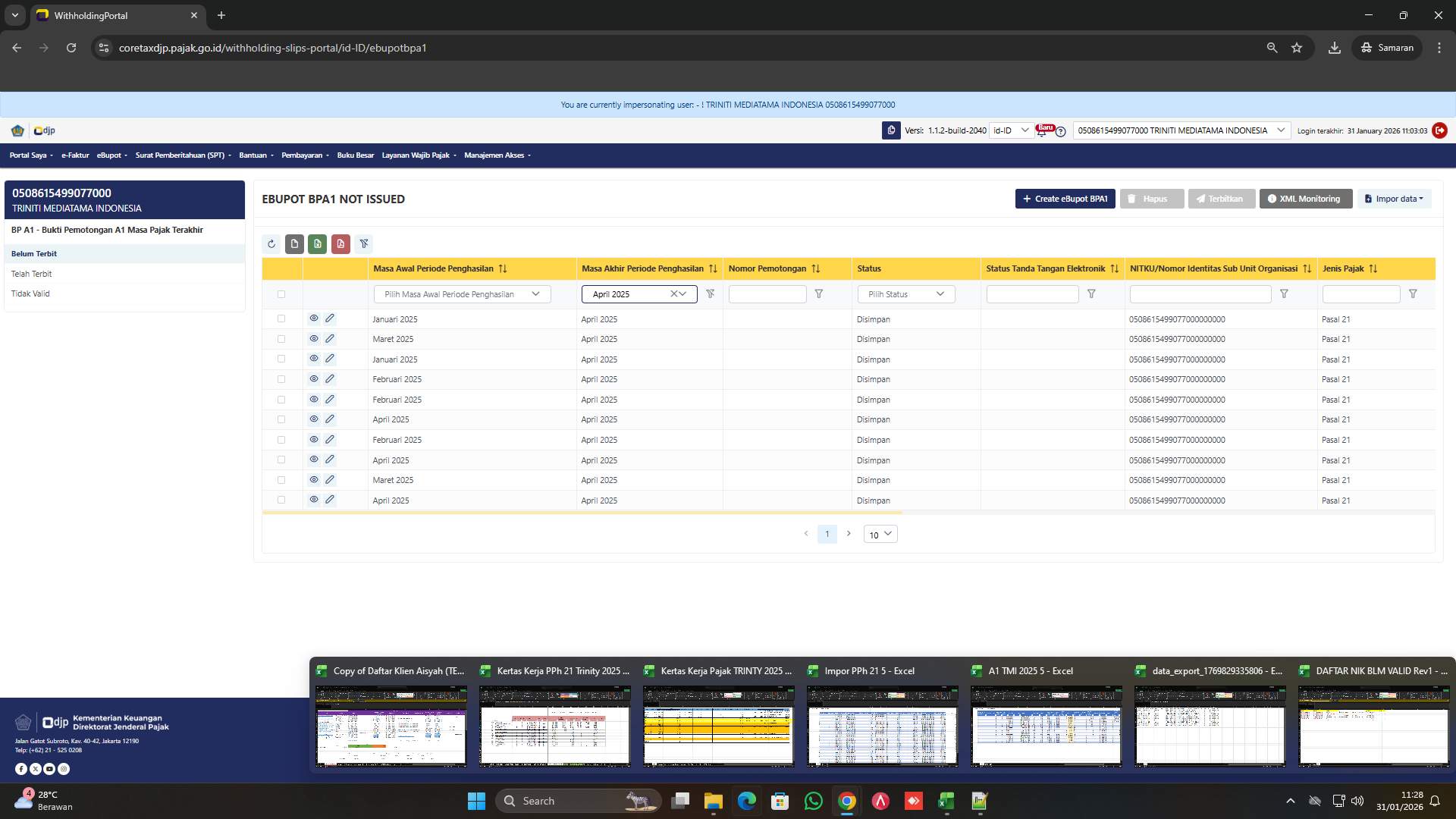
Task: Select the header checkbox to choose all rows
Action: pos(281,294)
